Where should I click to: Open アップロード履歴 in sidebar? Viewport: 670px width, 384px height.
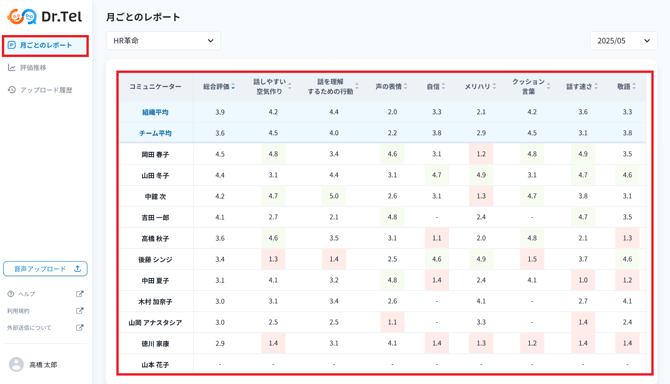point(46,90)
